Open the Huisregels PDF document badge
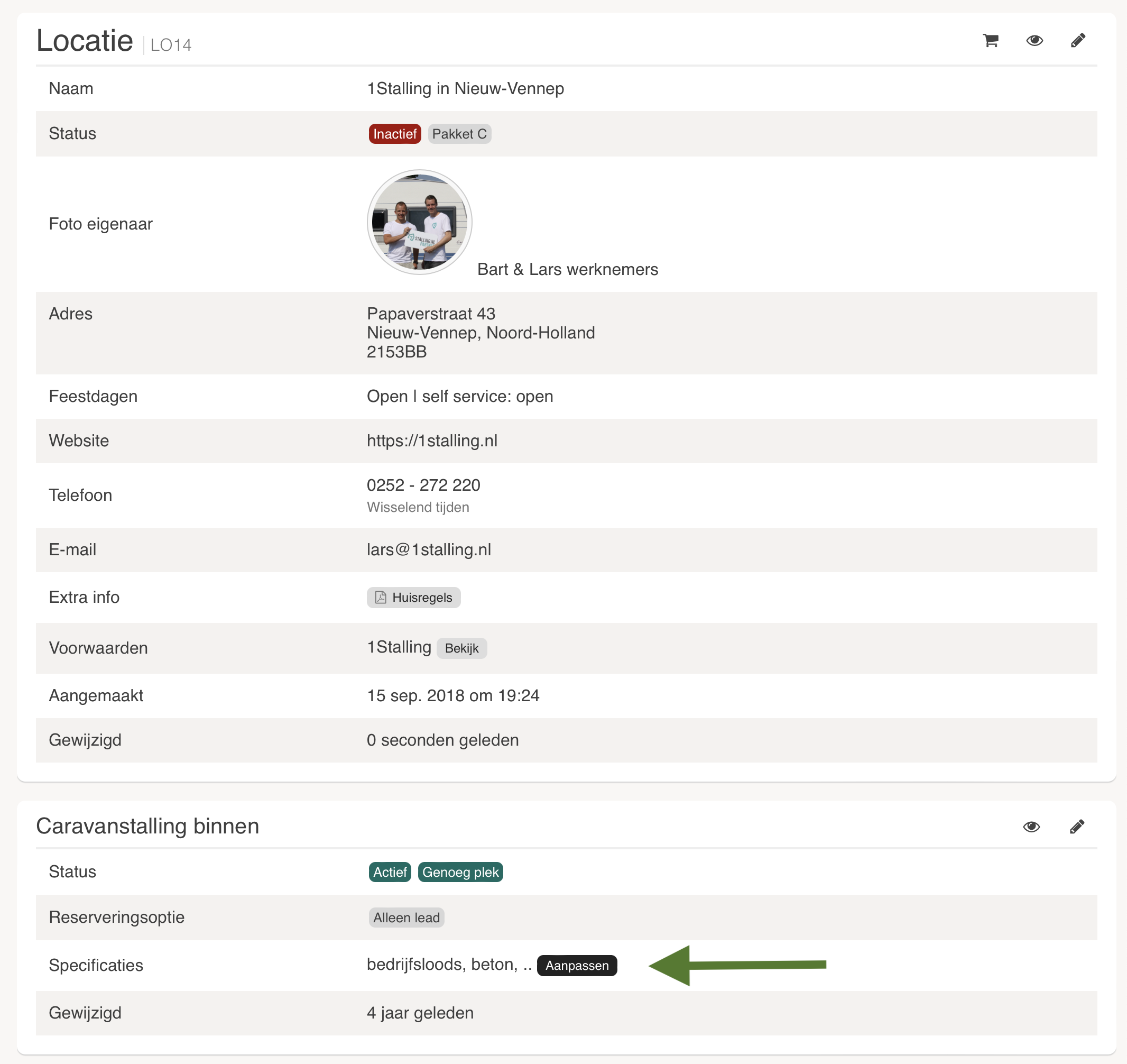This screenshot has width=1127, height=1064. click(413, 597)
